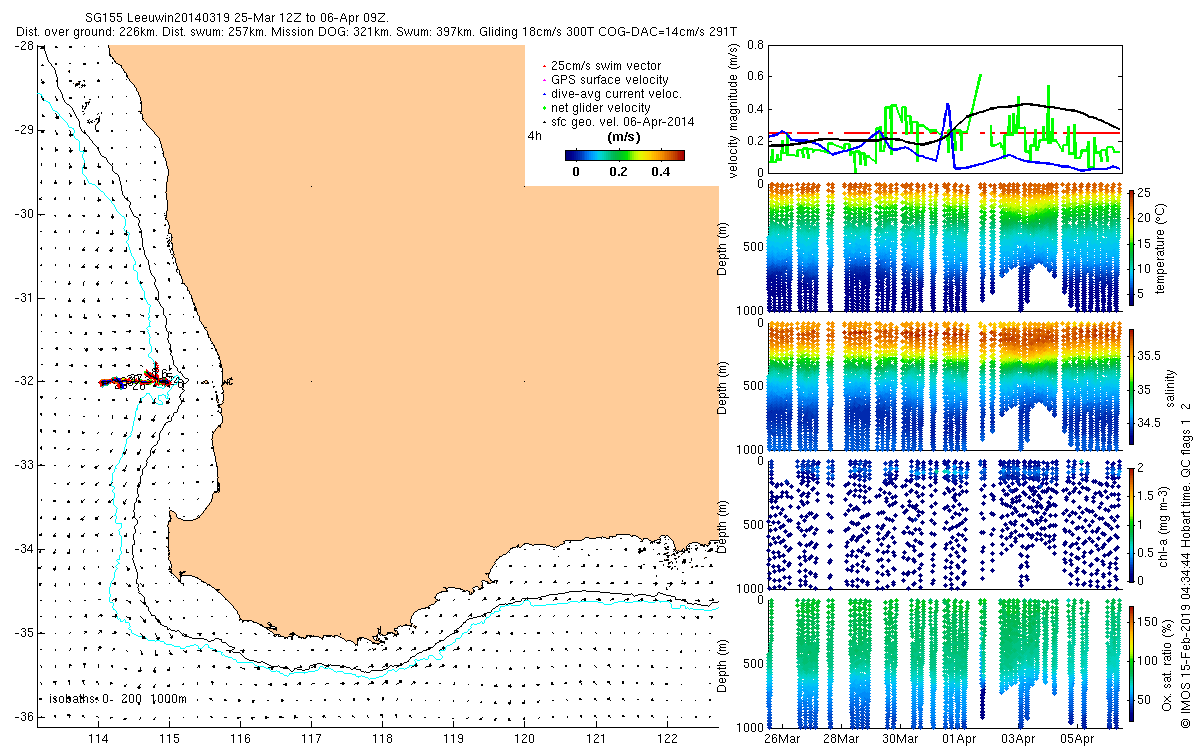Click the chl-a colorbar on the right
This screenshot has width=1200, height=750.
[x=1131, y=523]
